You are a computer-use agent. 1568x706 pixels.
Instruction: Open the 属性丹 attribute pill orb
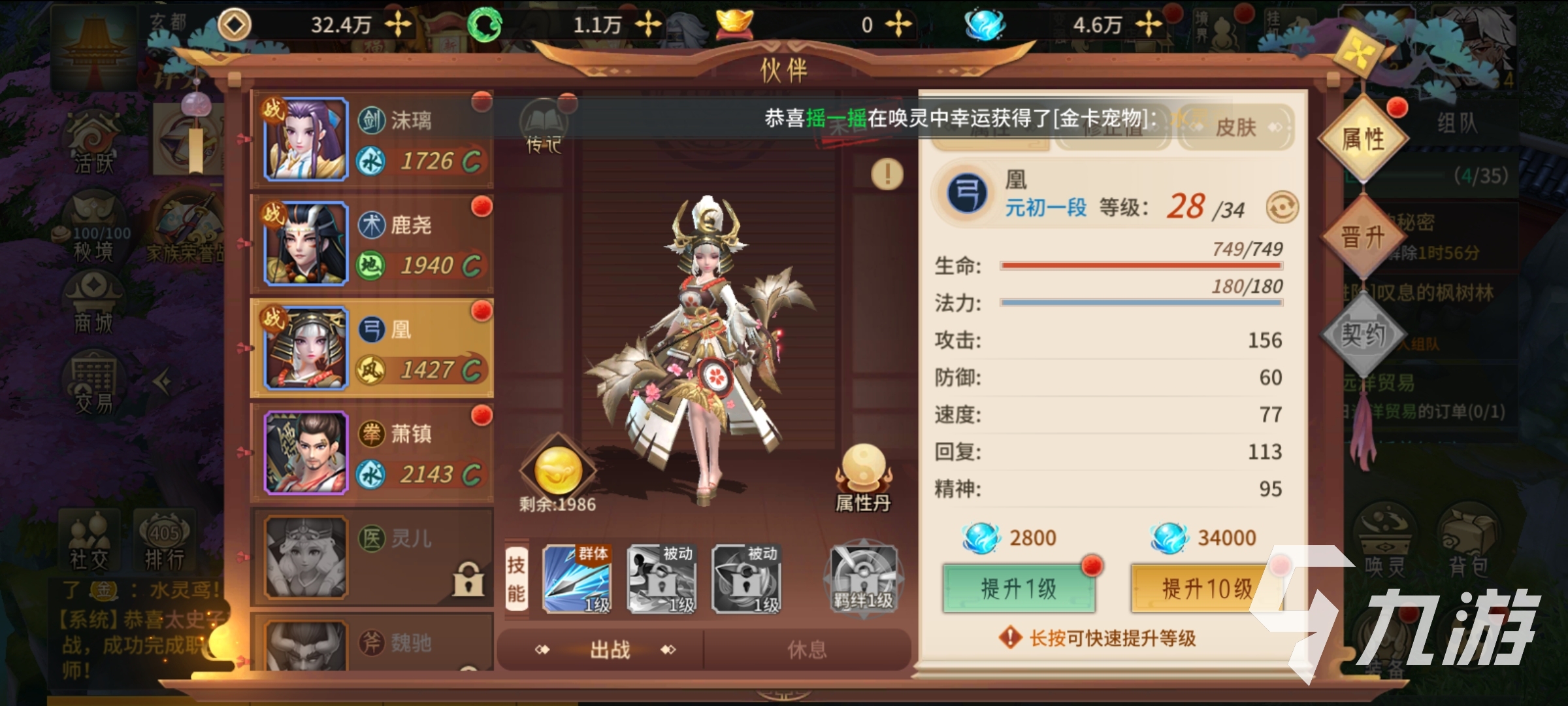click(x=863, y=479)
